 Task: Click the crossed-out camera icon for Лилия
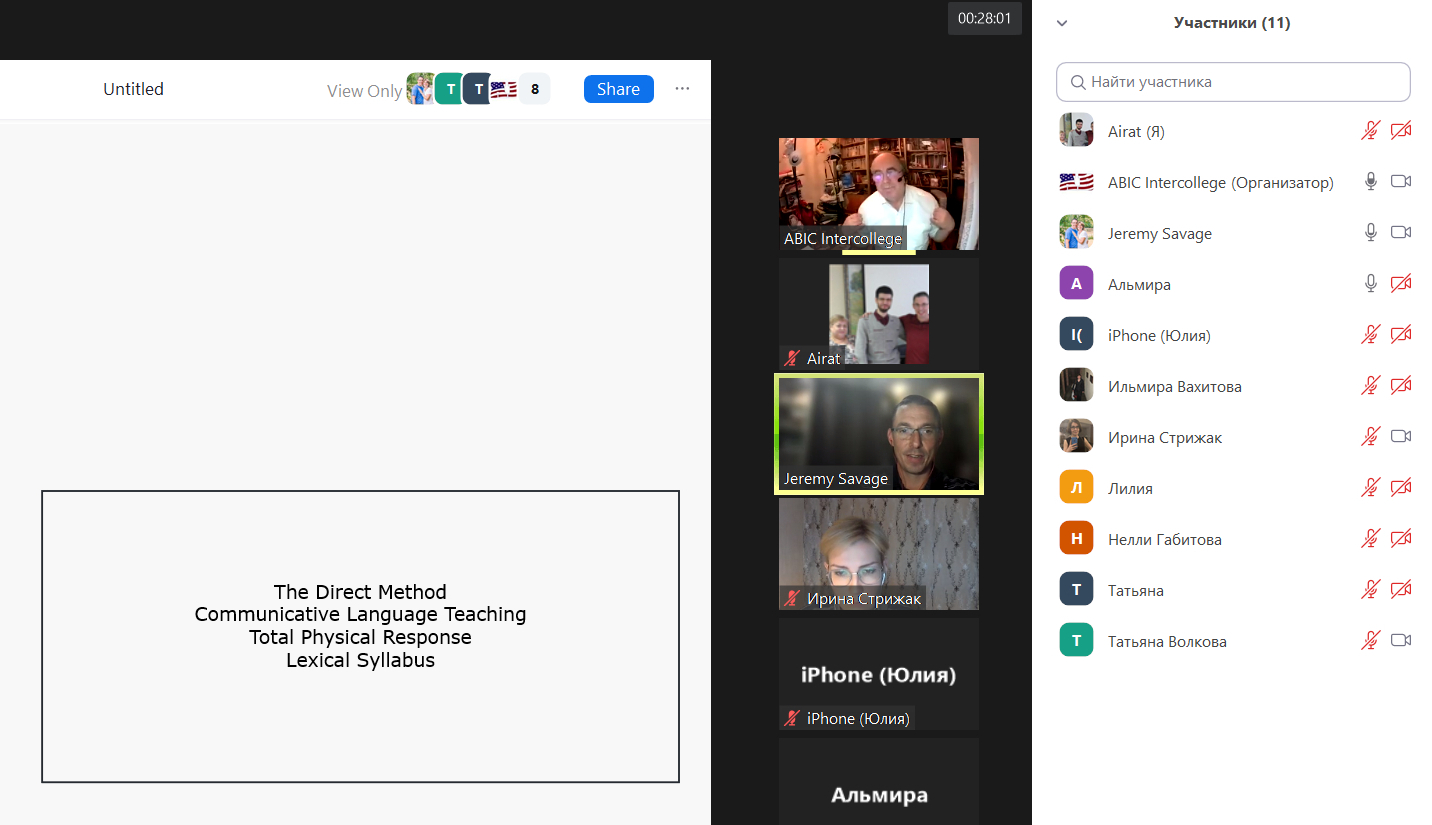1401,488
